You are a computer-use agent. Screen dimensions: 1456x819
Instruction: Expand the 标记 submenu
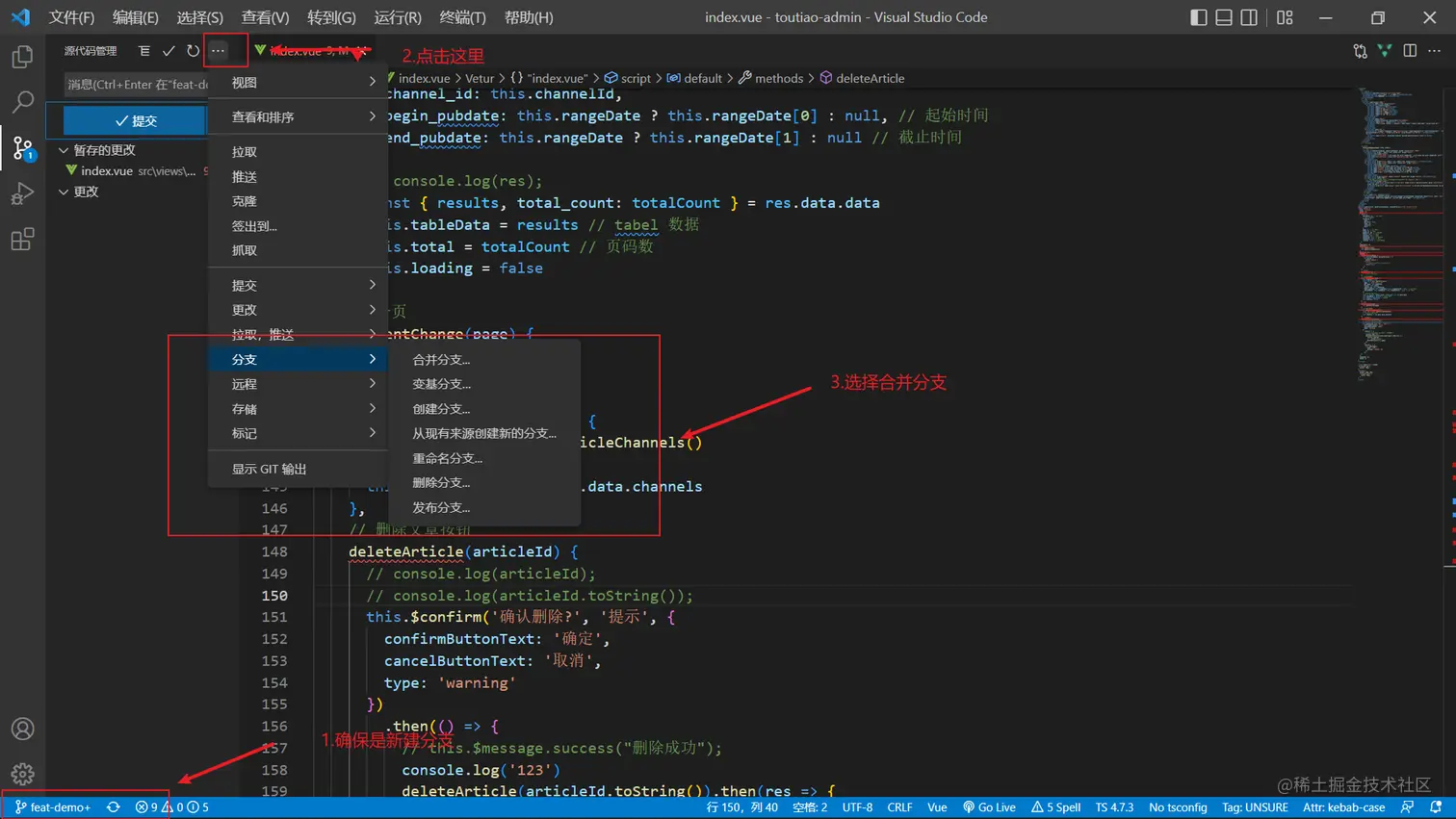[298, 433]
